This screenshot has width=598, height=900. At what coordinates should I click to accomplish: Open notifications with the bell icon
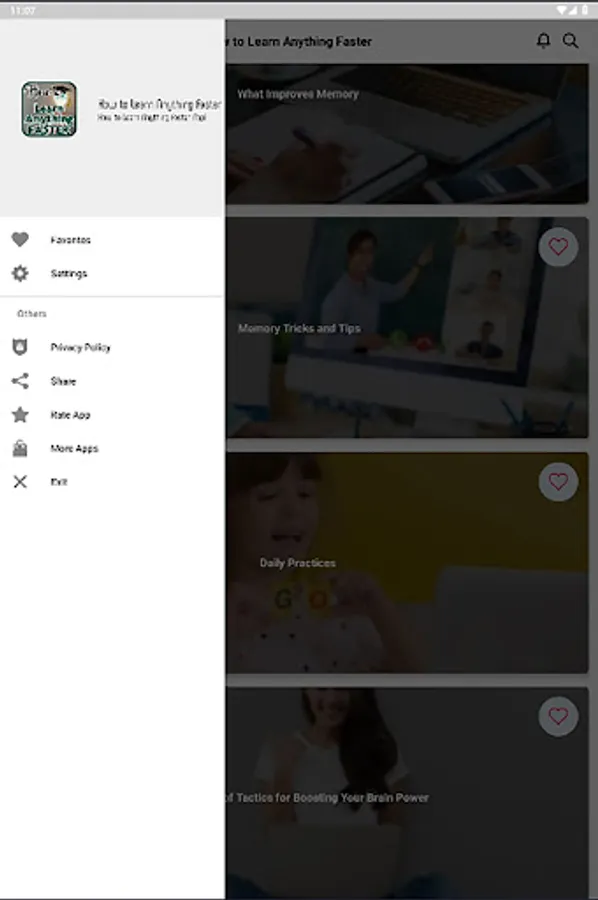pos(543,41)
